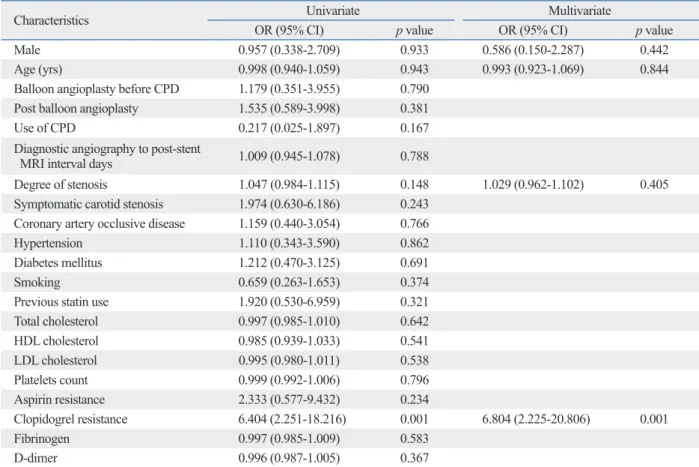Click the value '0.957 (0.338-2.709)'
699x467 pixels.
289,50
